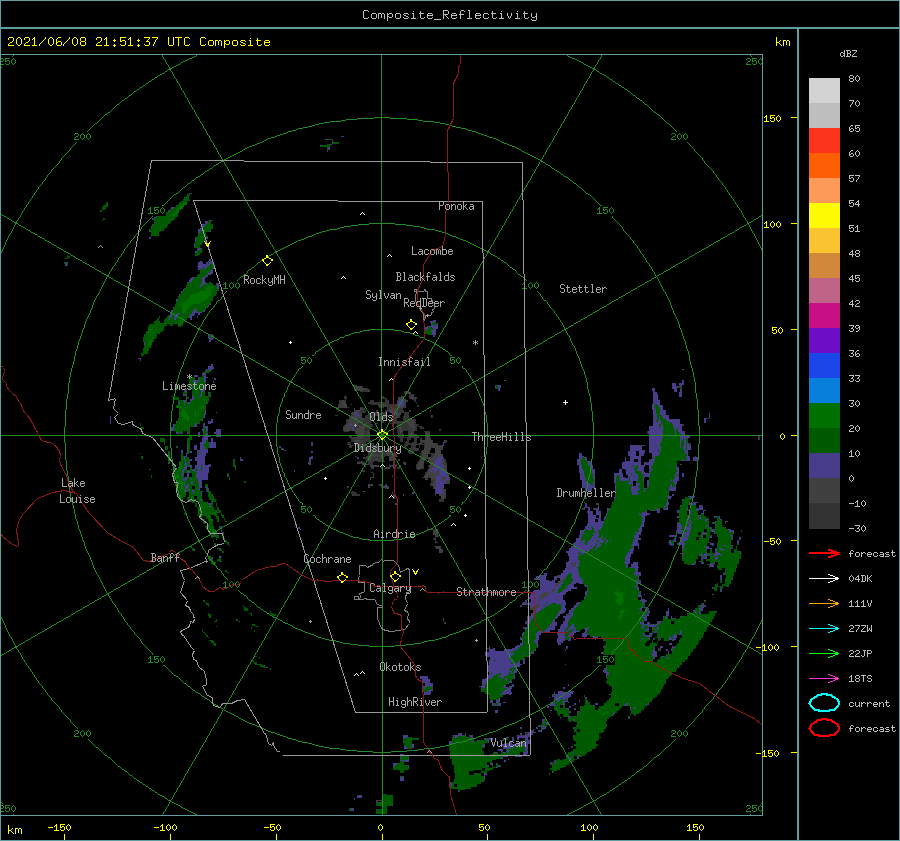The height and width of the screenshot is (841, 900).
Task: Click the Sylvan label
Action: pyautogui.click(x=383, y=295)
